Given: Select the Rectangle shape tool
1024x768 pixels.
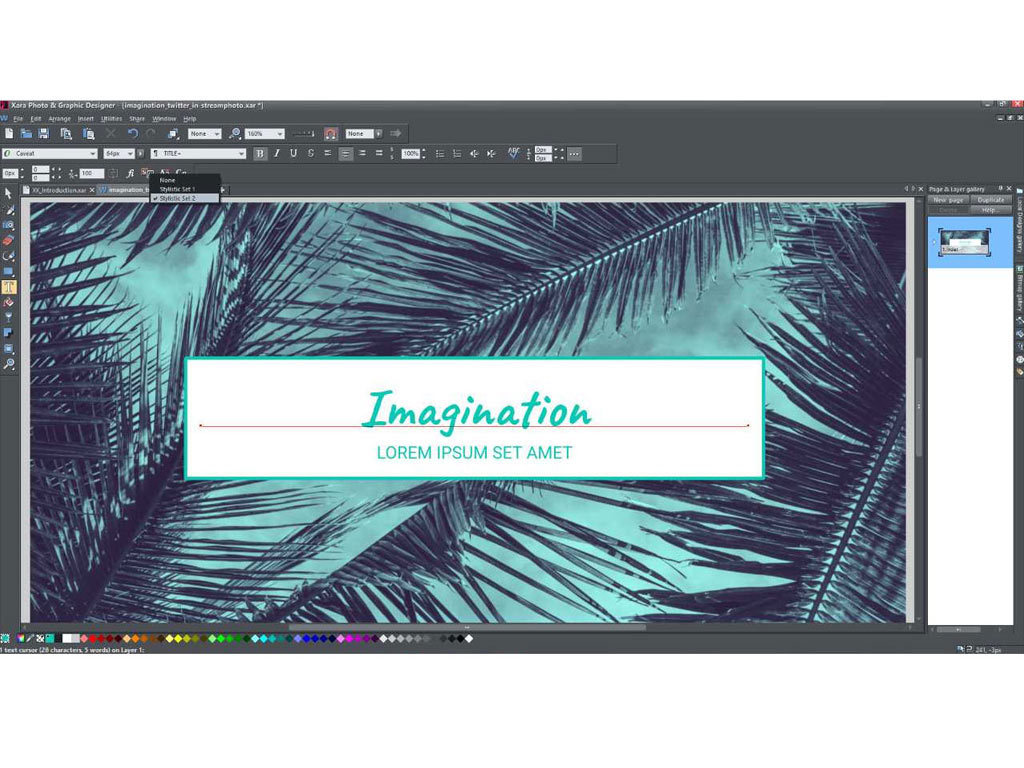Looking at the screenshot, I should (8, 271).
